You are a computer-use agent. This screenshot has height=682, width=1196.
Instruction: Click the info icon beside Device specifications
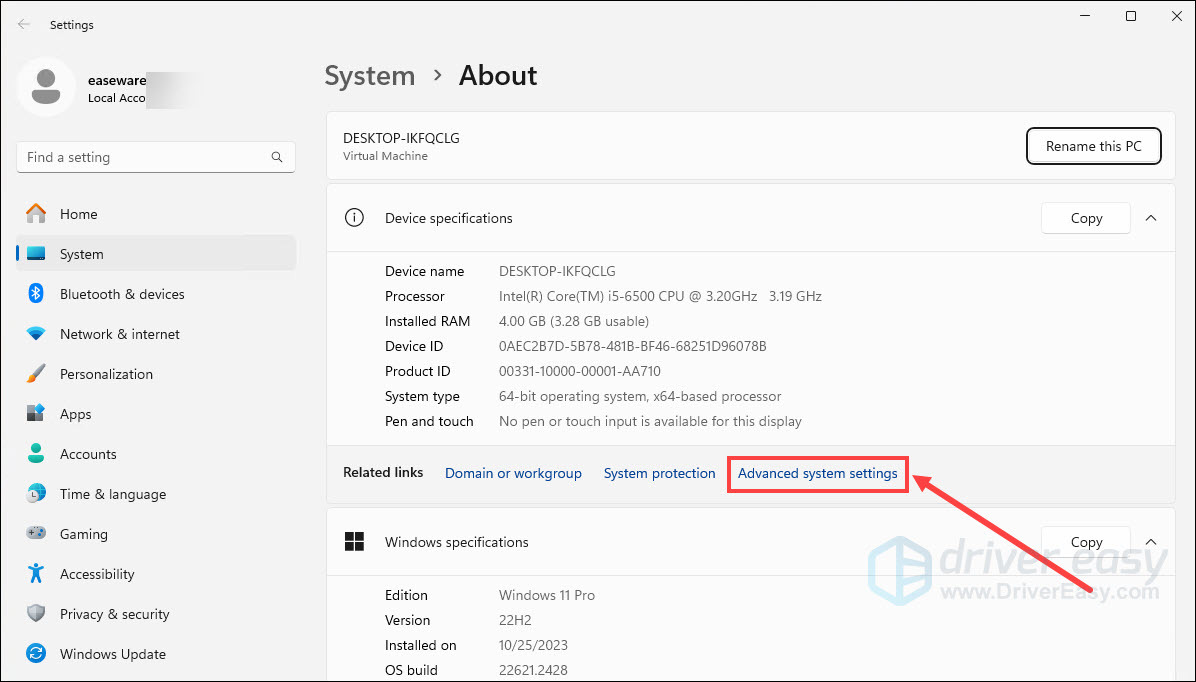[354, 217]
